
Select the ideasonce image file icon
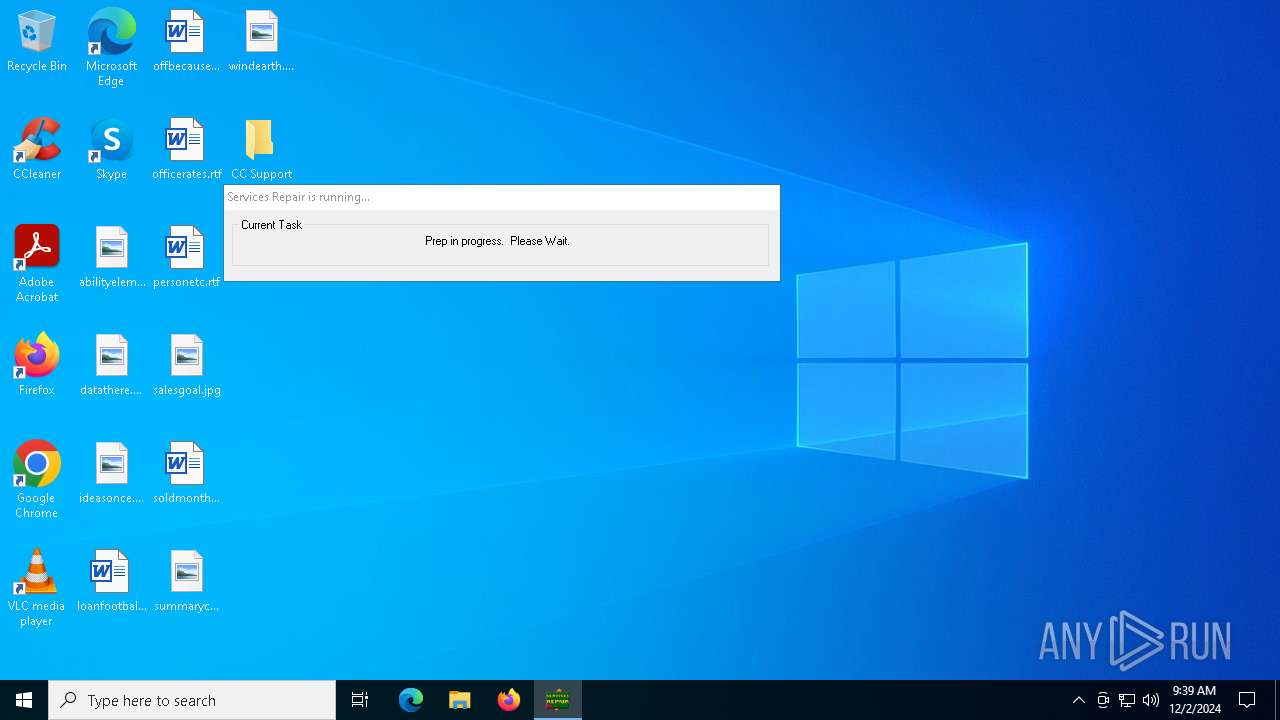(111, 473)
